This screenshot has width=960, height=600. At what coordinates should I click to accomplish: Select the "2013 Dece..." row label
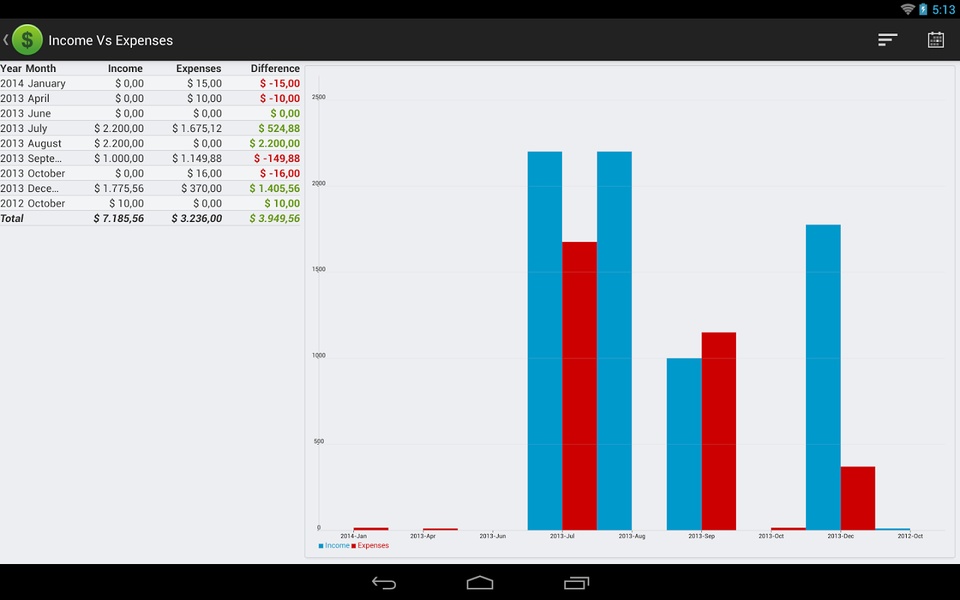[29, 189]
